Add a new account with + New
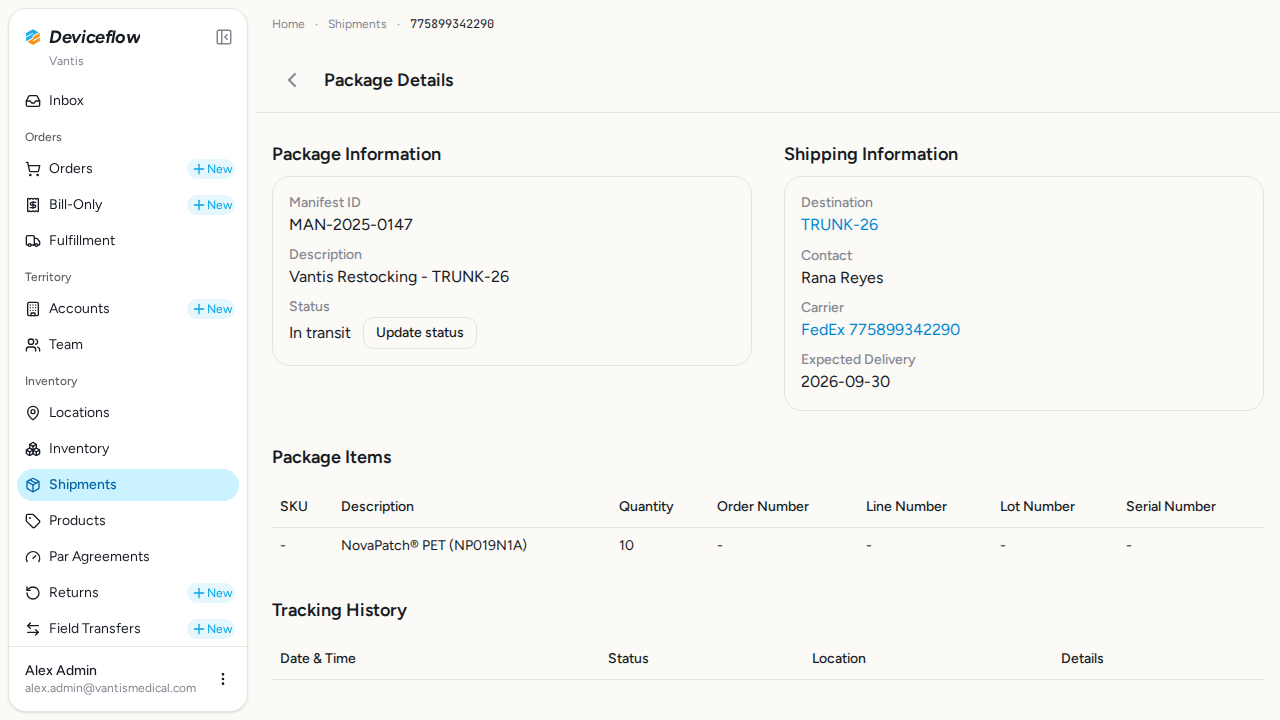Screen dimensions: 1280x720 [x=211, y=309]
